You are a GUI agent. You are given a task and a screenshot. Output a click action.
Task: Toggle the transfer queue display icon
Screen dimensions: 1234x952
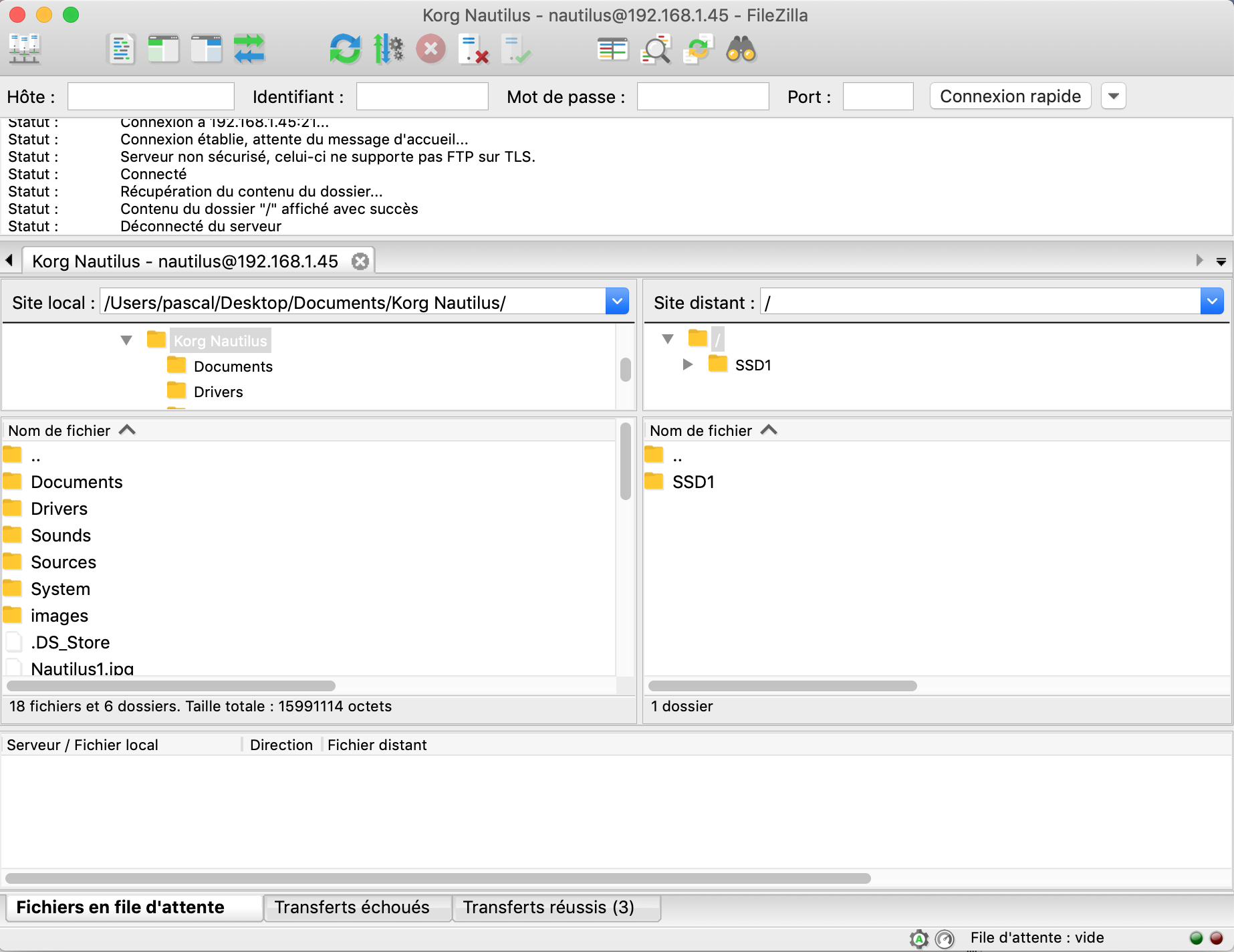click(x=249, y=49)
